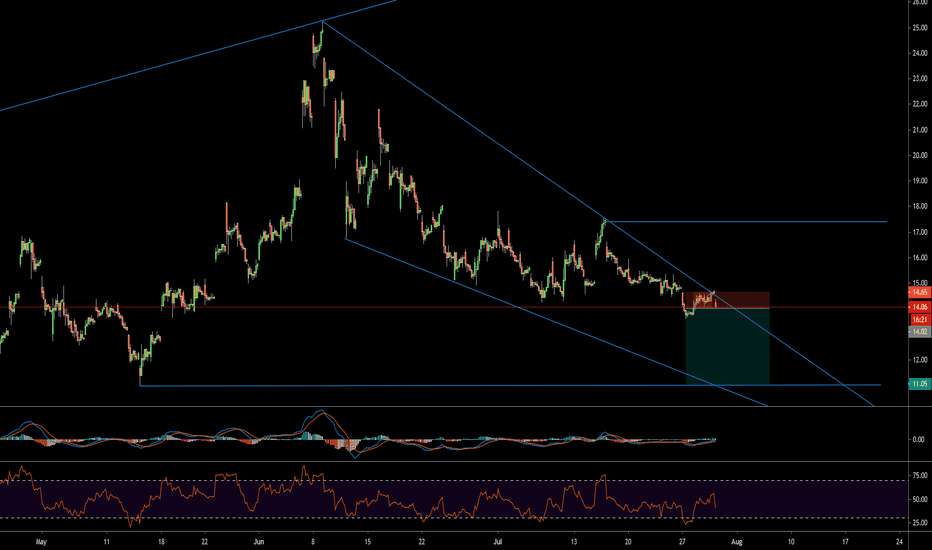Click the Aug date label on time axis
Image resolution: width=932 pixels, height=550 pixels.
click(736, 542)
